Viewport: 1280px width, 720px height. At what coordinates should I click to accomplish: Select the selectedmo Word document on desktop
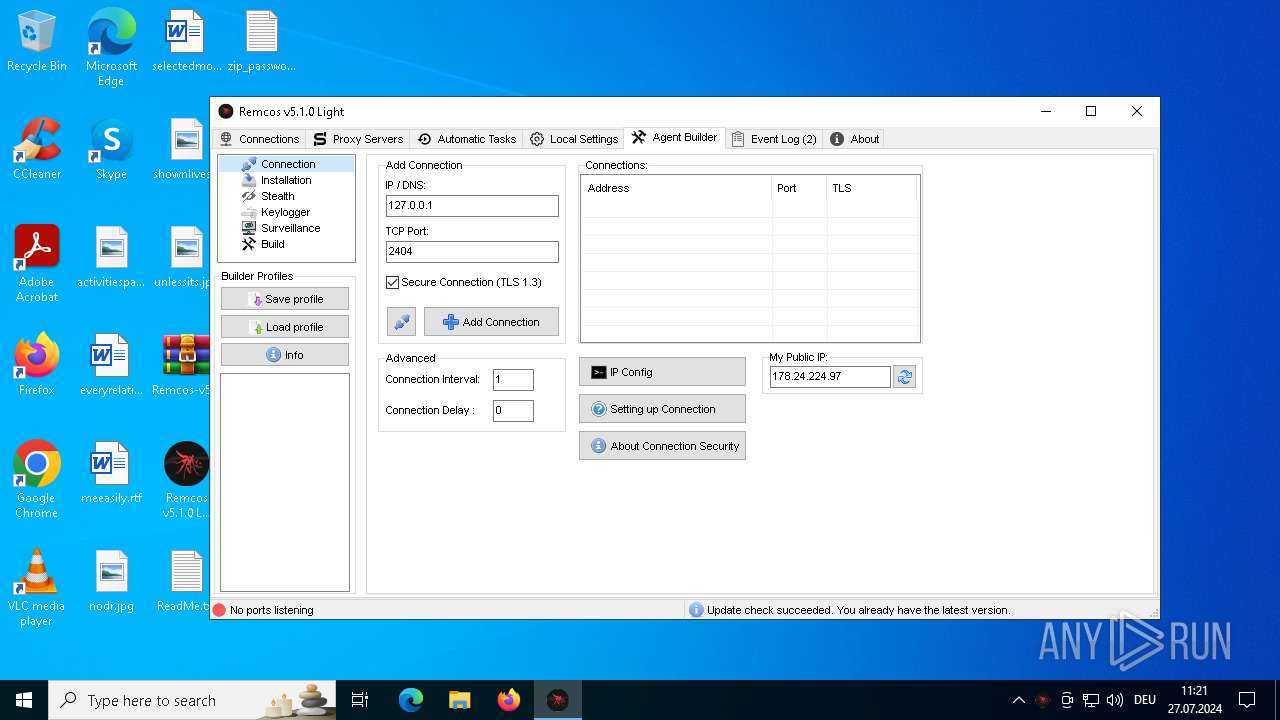point(186,42)
